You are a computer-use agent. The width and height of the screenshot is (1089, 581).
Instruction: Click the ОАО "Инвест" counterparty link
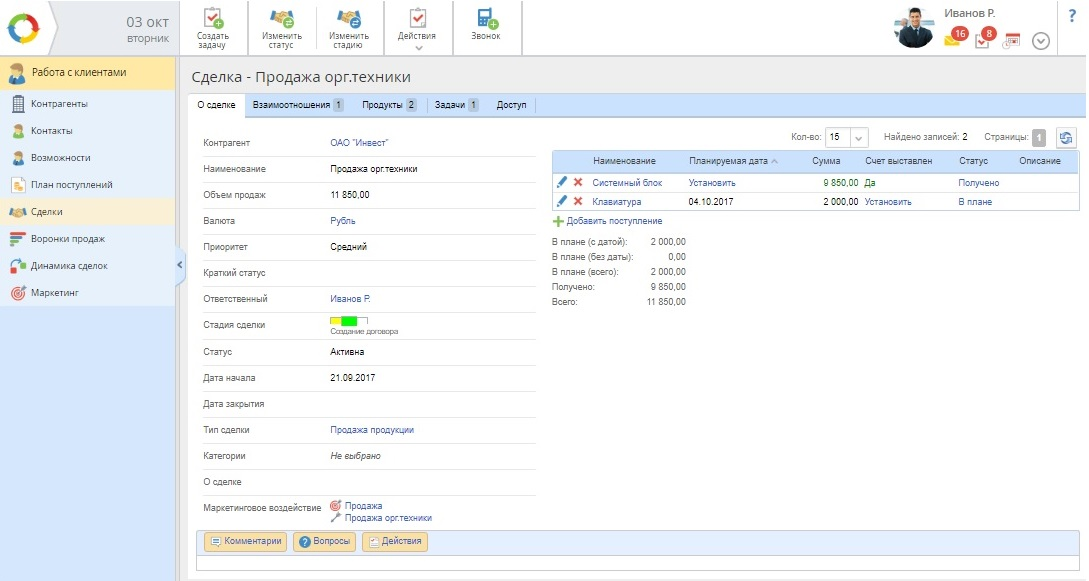(x=358, y=143)
